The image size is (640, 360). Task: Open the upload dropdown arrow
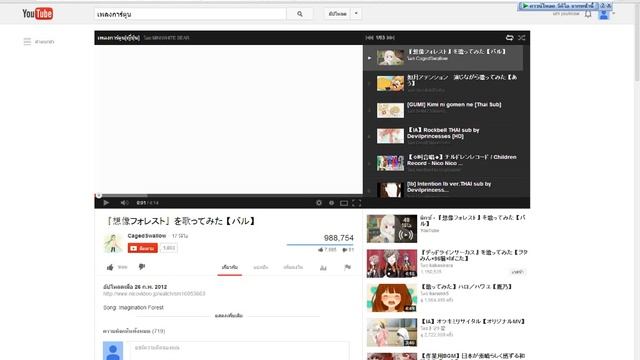356,13
